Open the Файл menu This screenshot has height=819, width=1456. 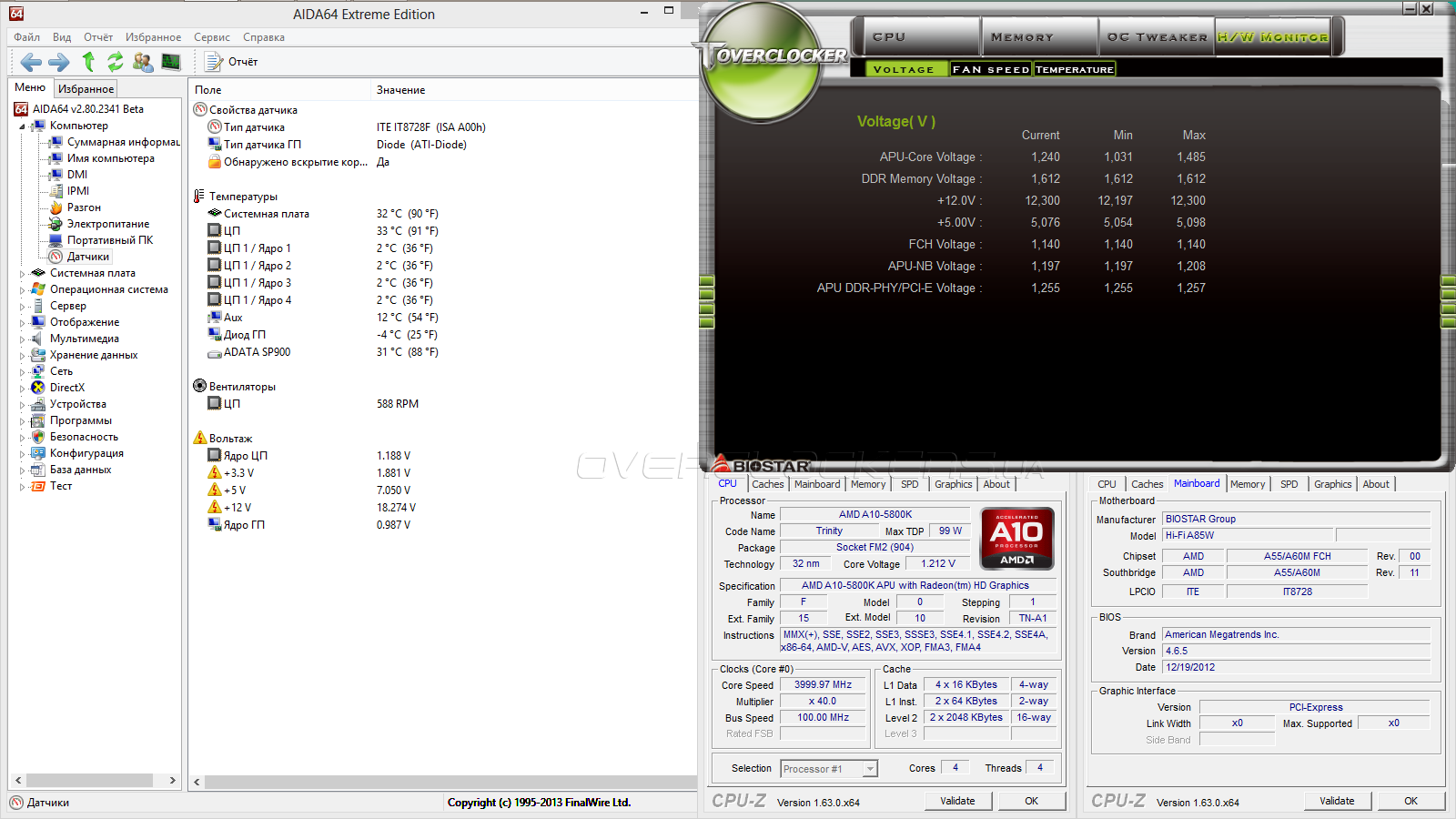tap(26, 37)
